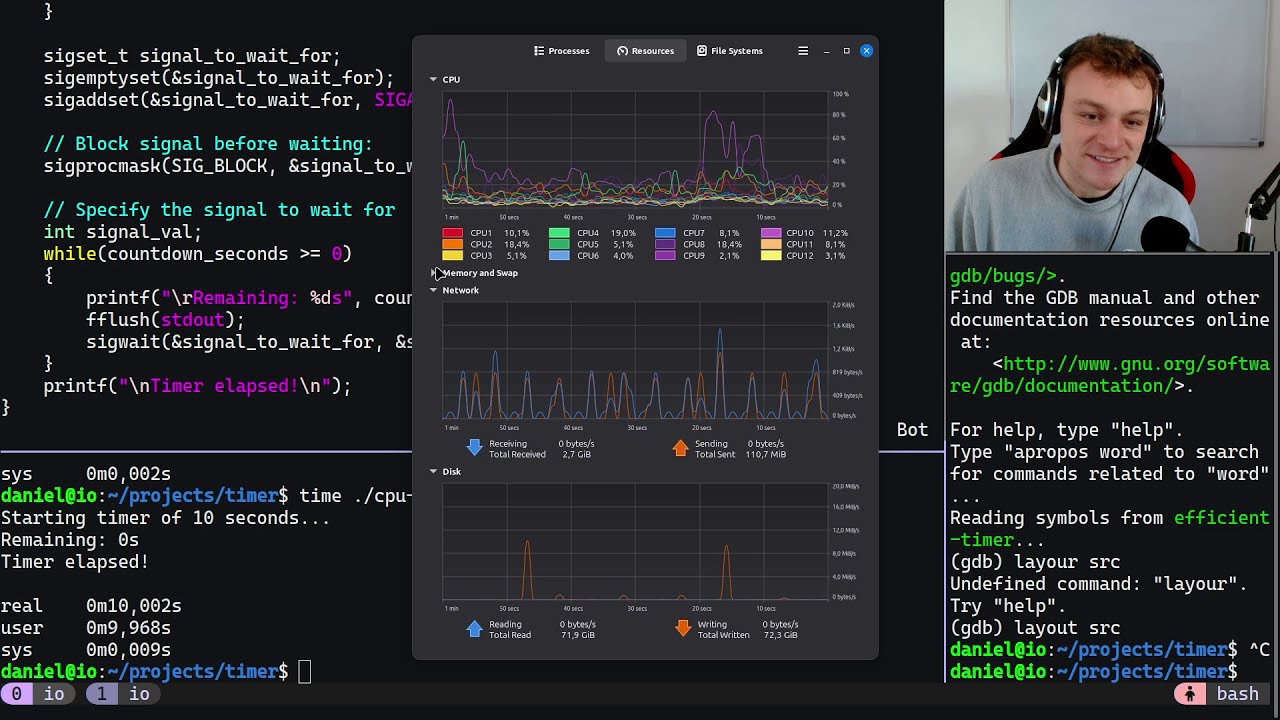The image size is (1280, 720).
Task: Pick the CPU3 yellow color swatch
Action: [452, 256]
